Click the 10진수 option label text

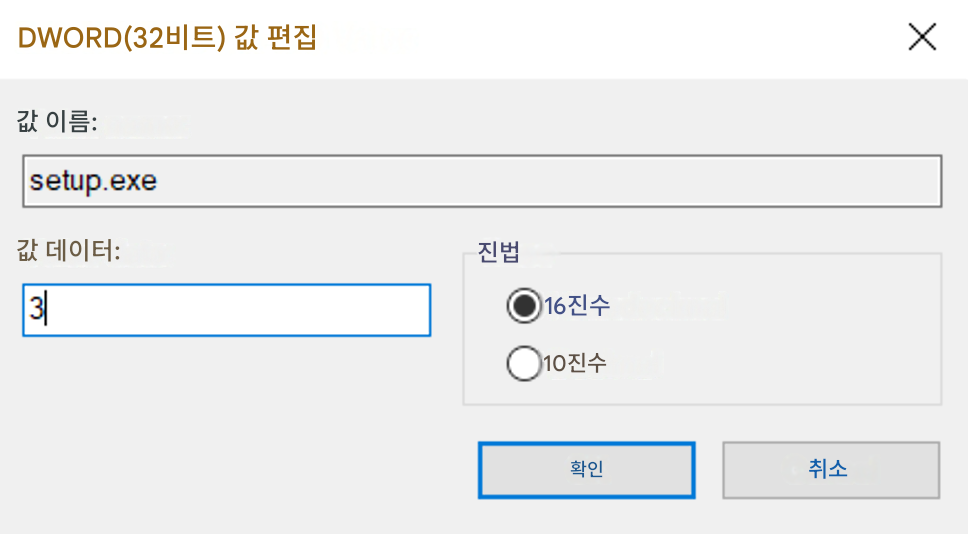click(575, 363)
